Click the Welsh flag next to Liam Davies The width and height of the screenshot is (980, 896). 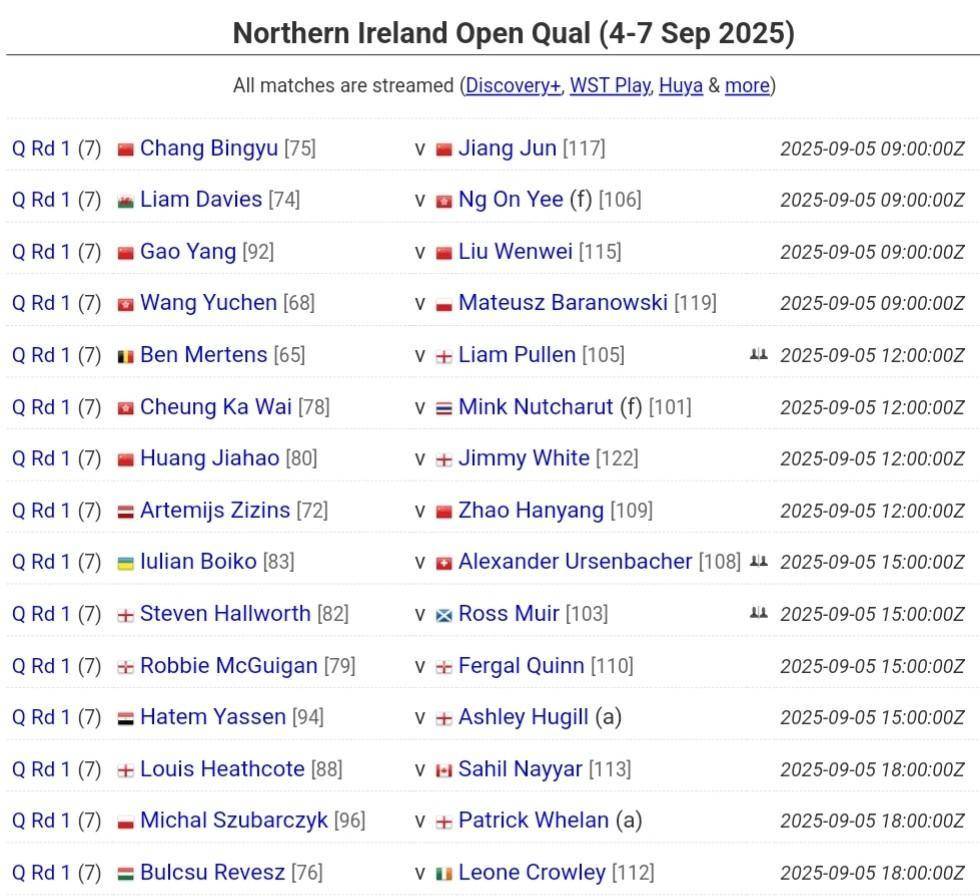(126, 201)
